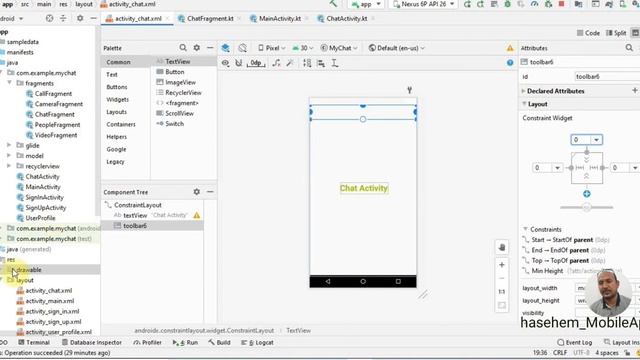Open the Profiler tool window
This screenshot has height=360, width=640.
click(x=147, y=342)
